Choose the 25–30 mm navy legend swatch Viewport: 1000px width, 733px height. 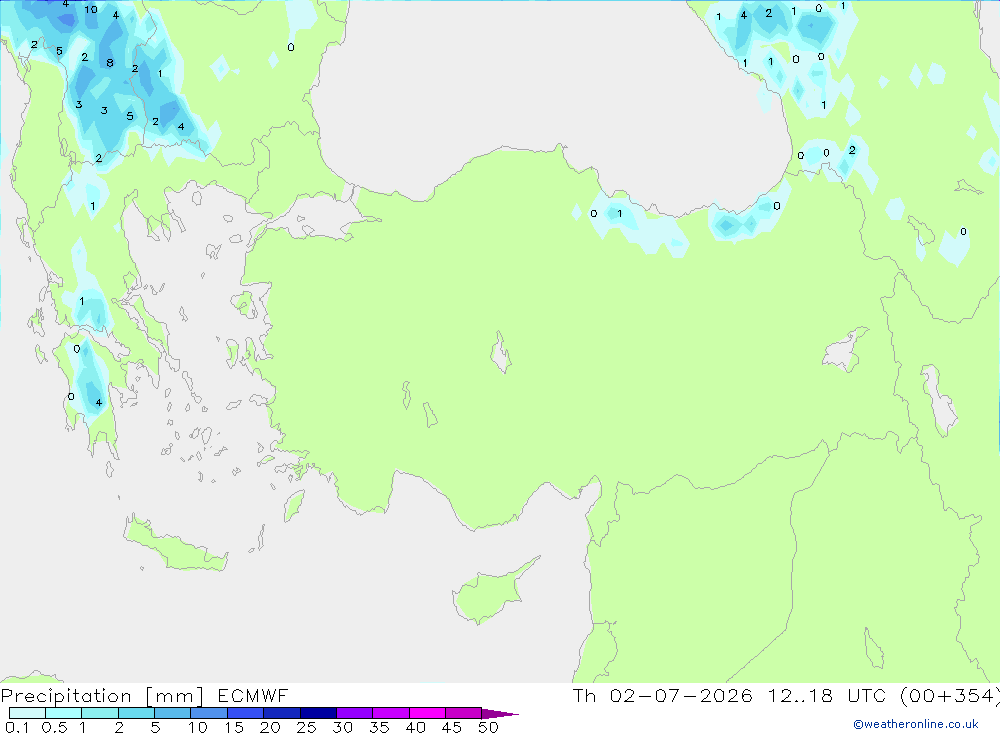(x=318, y=713)
